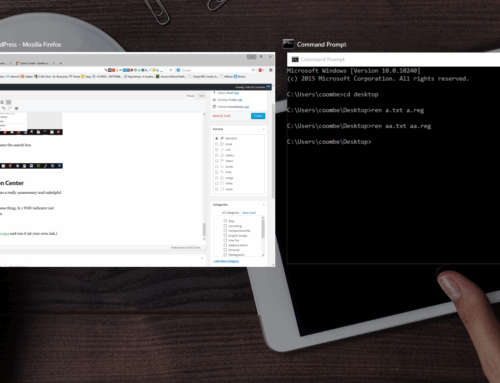This screenshot has width=500, height=383.
Task: Open a new Firefox tab with plus button
Action: [61, 63]
